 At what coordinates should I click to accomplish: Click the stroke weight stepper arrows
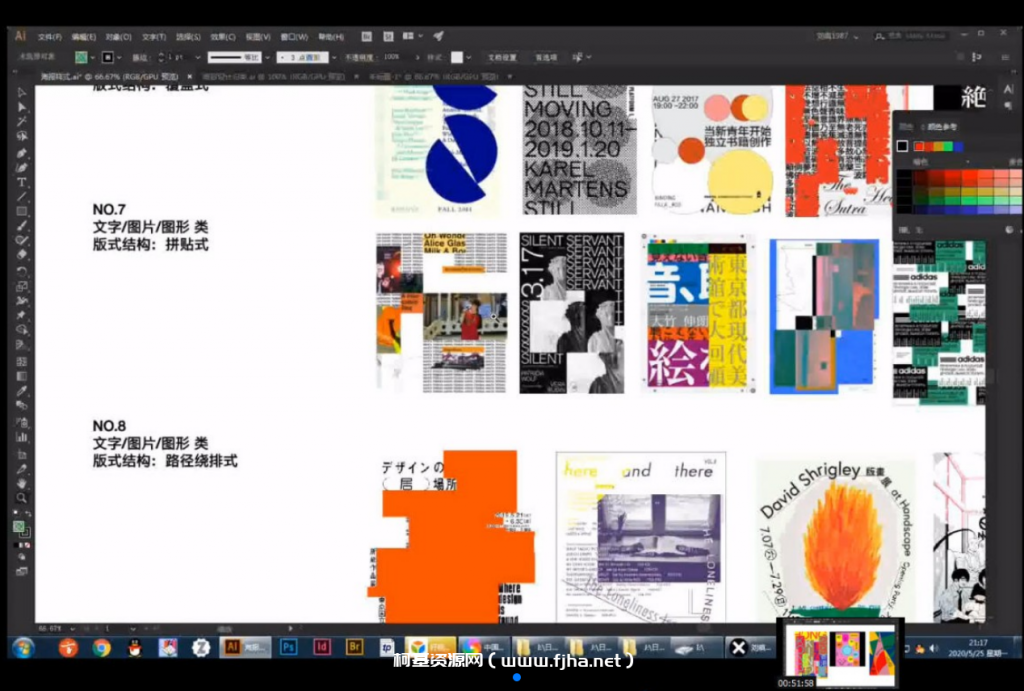pos(161,57)
